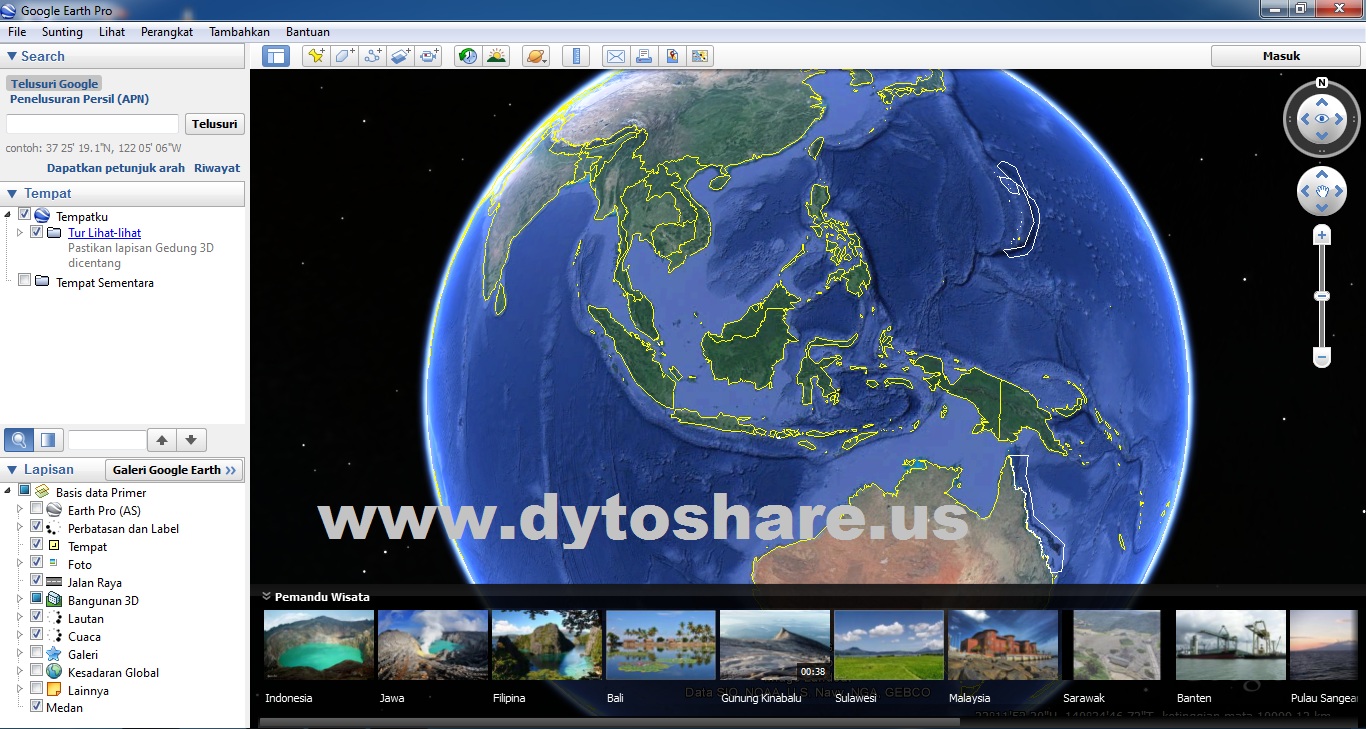
Task: Add a placemark with the pushpin tool
Action: (316, 56)
